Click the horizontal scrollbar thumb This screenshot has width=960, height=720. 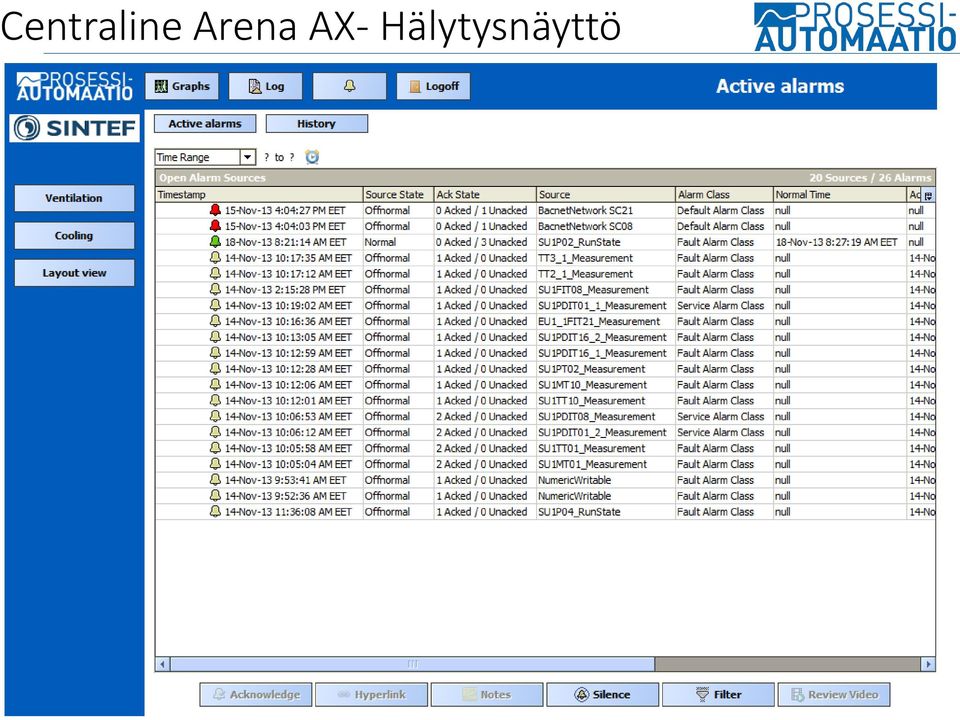(x=413, y=664)
